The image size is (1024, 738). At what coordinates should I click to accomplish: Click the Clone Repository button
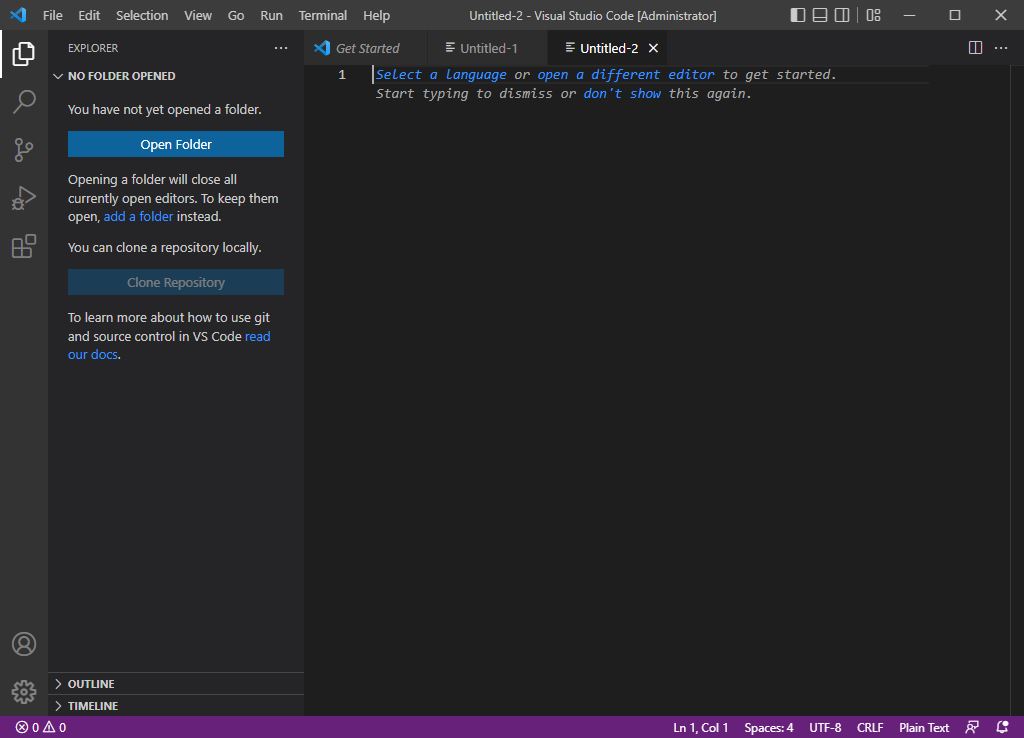coord(176,282)
